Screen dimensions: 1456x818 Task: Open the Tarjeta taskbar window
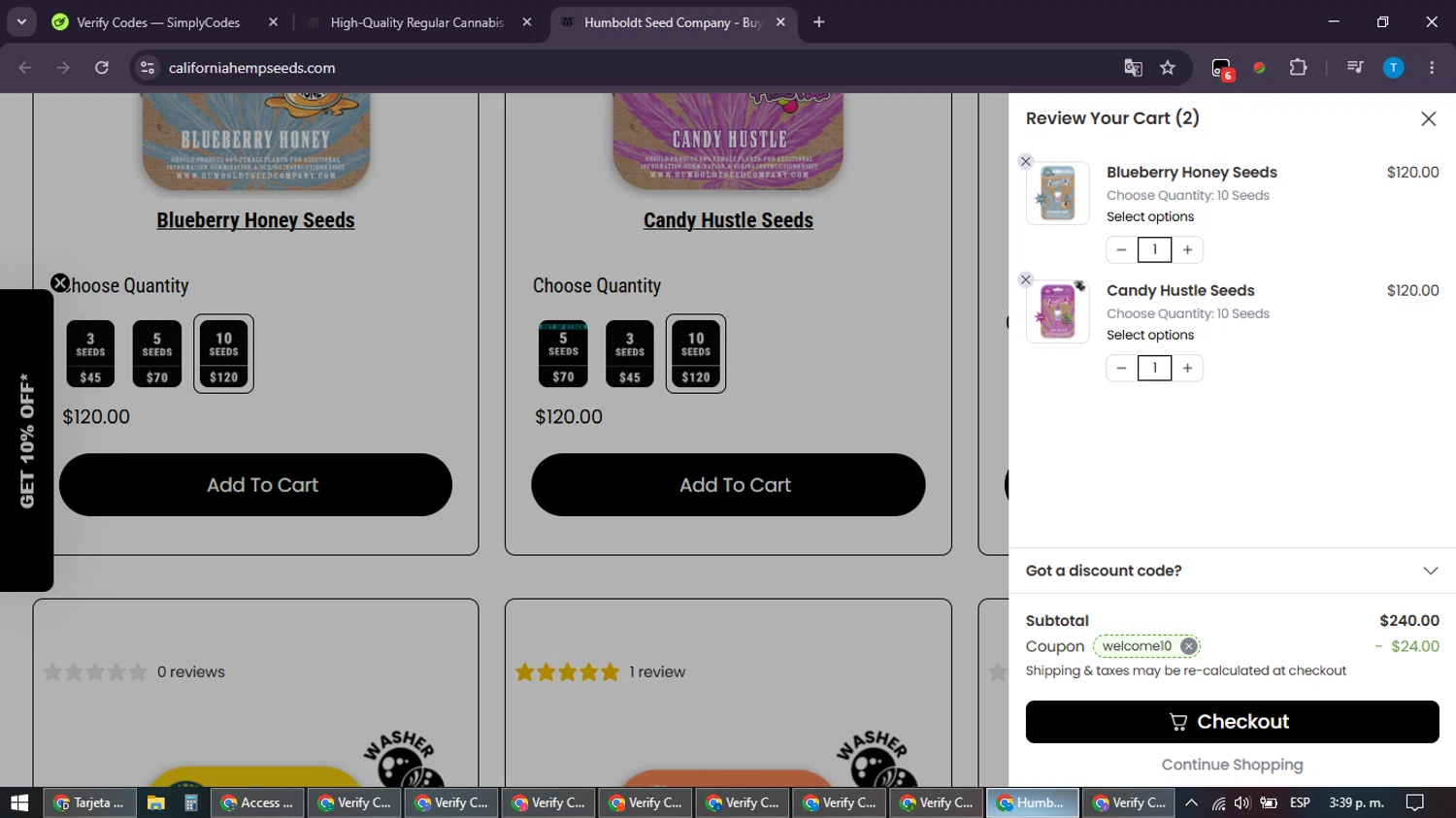pyautogui.click(x=88, y=802)
